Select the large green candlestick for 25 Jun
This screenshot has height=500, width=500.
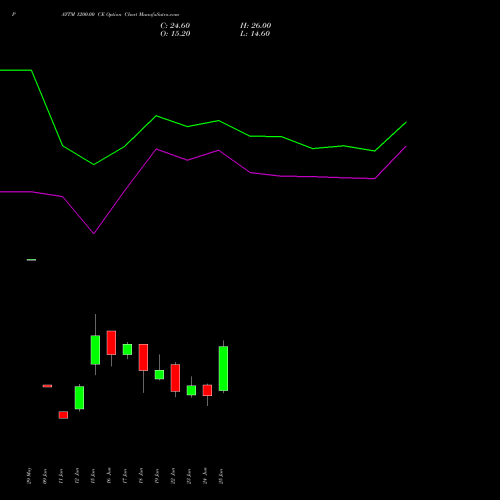point(223,368)
